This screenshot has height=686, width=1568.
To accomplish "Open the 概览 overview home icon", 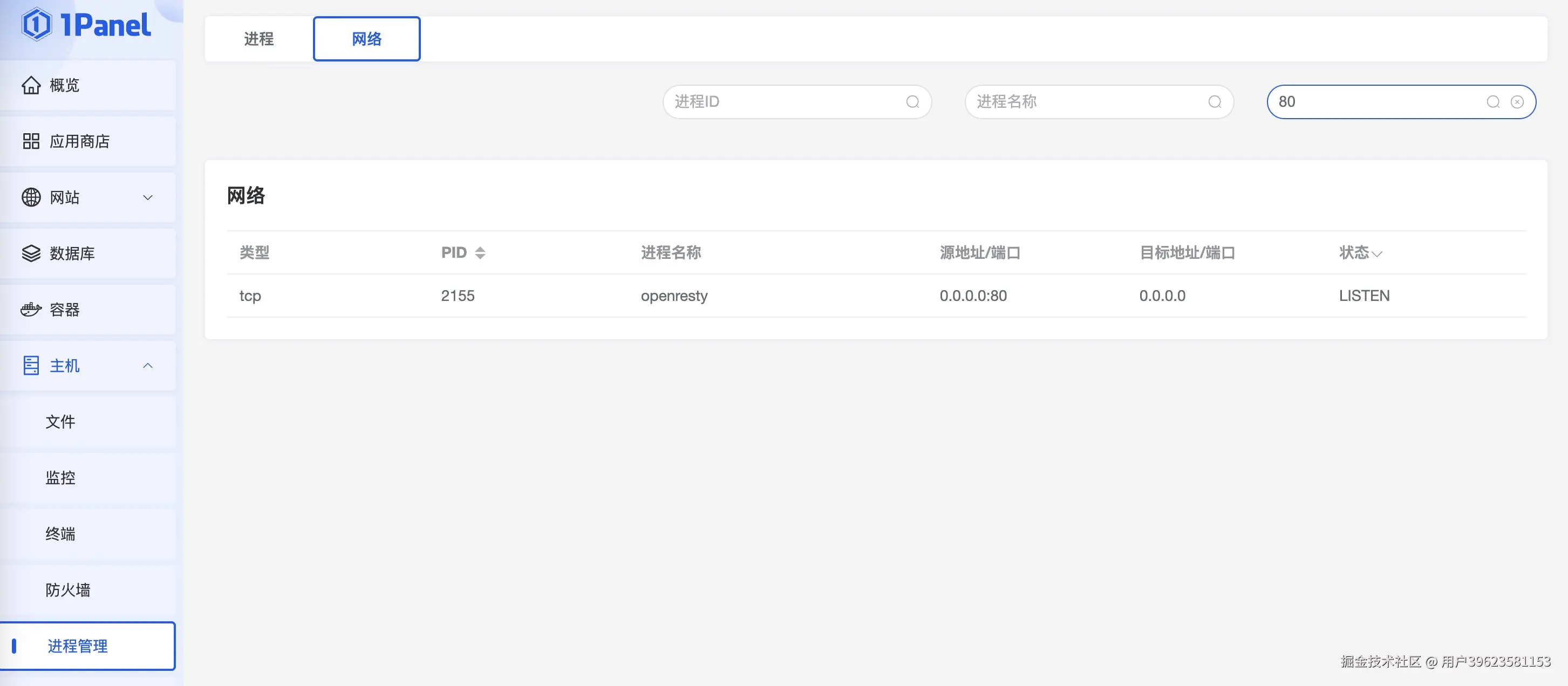I will [31, 85].
